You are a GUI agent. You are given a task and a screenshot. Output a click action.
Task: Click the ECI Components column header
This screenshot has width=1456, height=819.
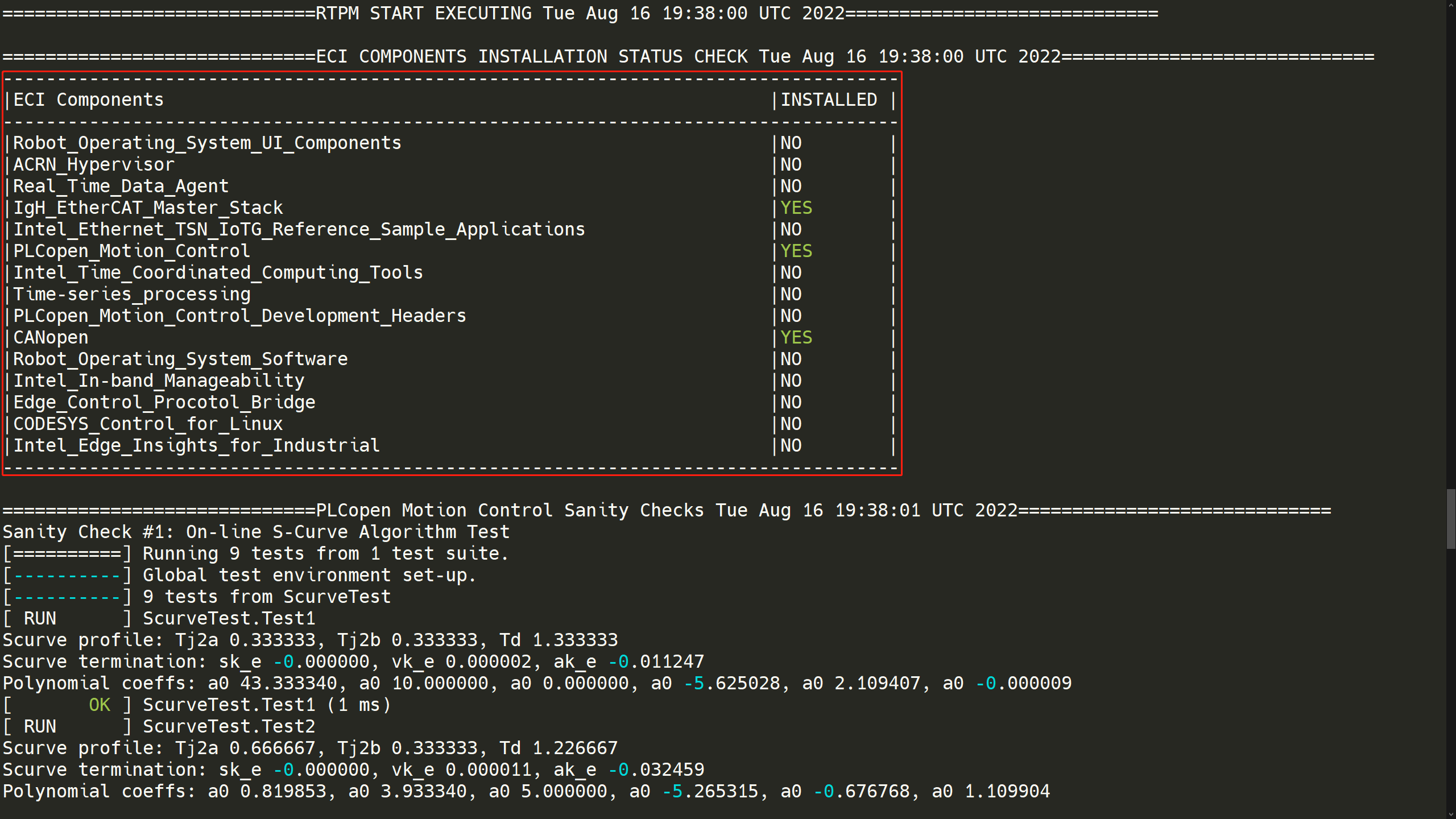click(x=88, y=100)
